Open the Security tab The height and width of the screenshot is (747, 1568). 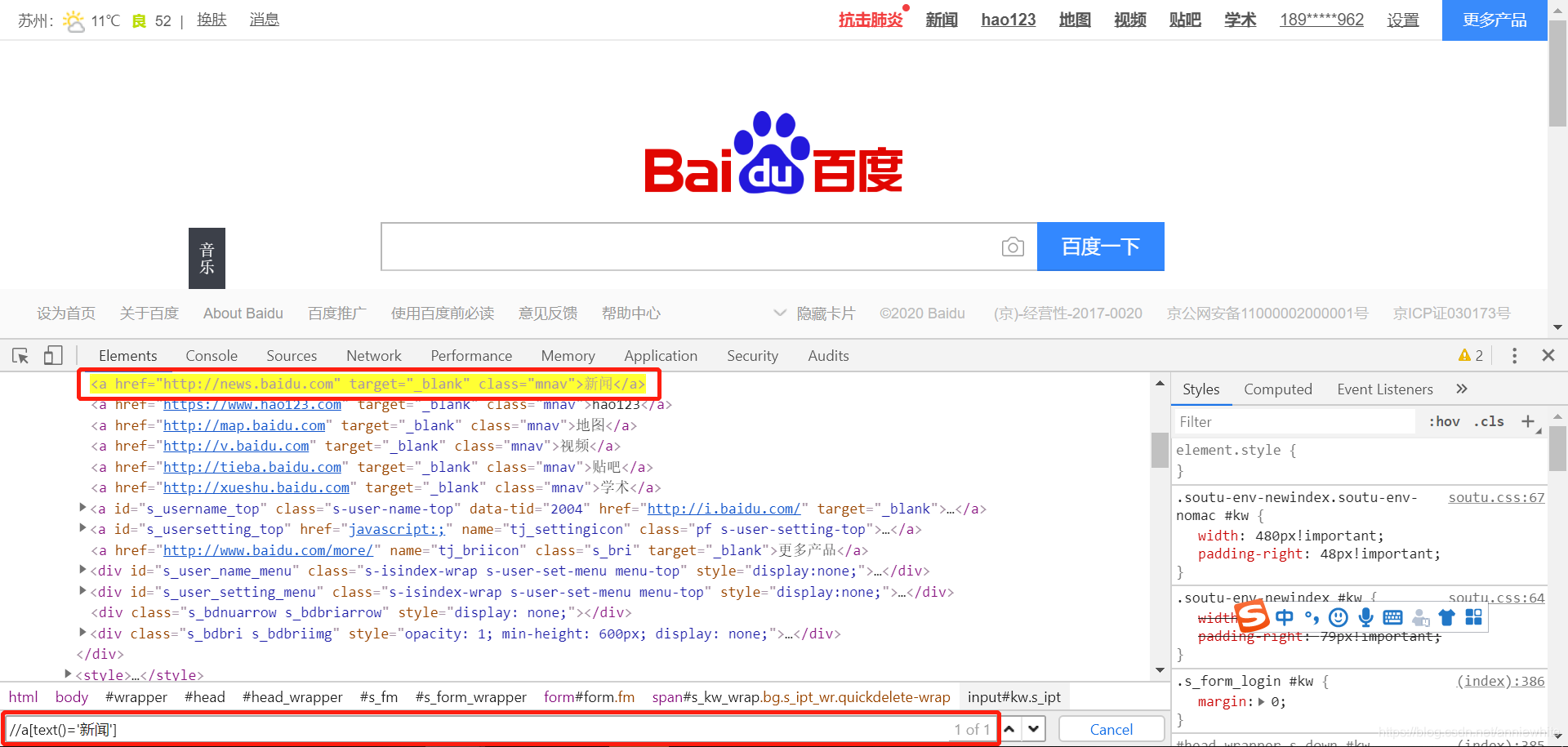(x=753, y=356)
